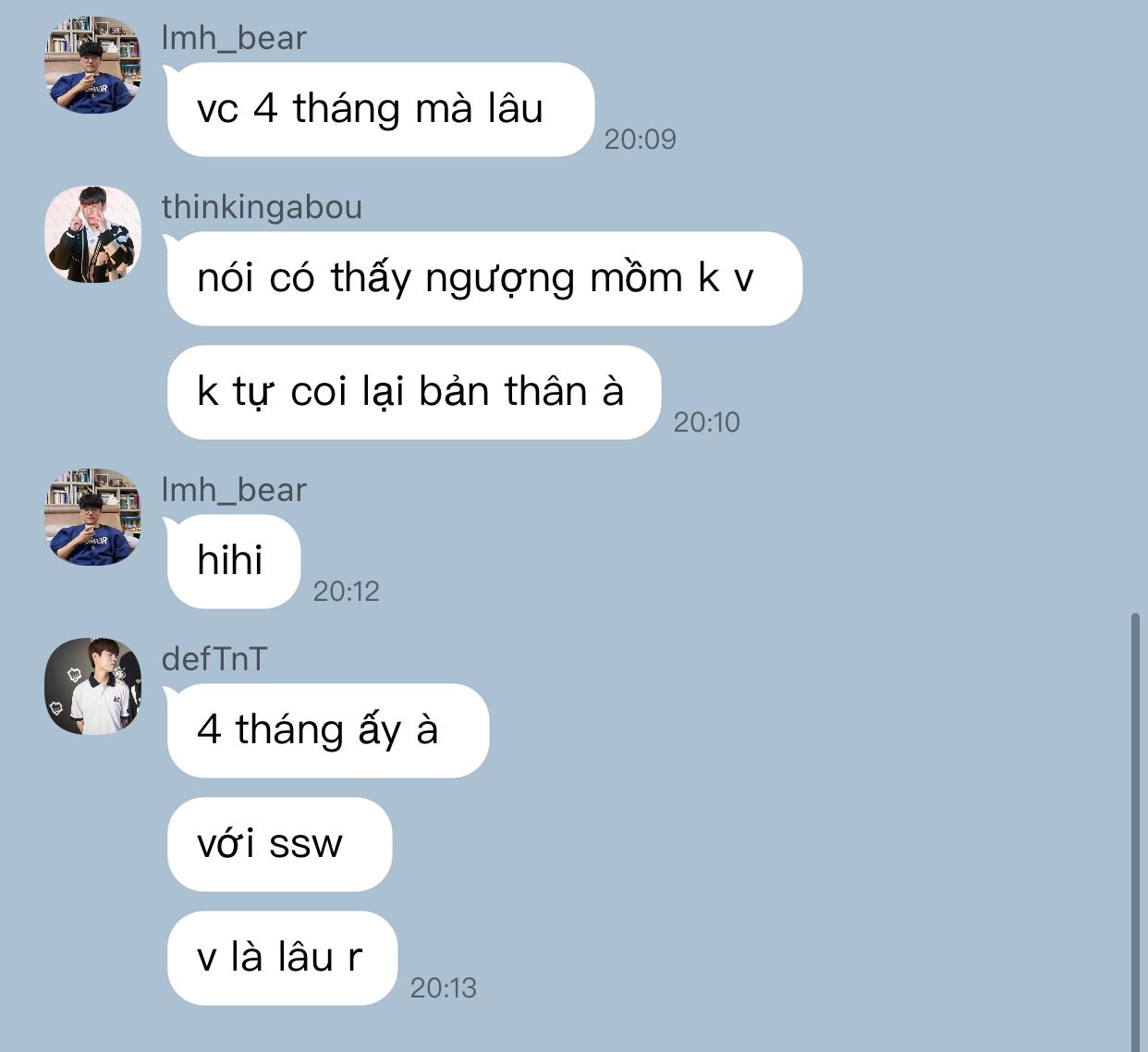1148x1052 pixels.
Task: Select message "k tự coi lại bản thân à"
Action: pos(414,392)
